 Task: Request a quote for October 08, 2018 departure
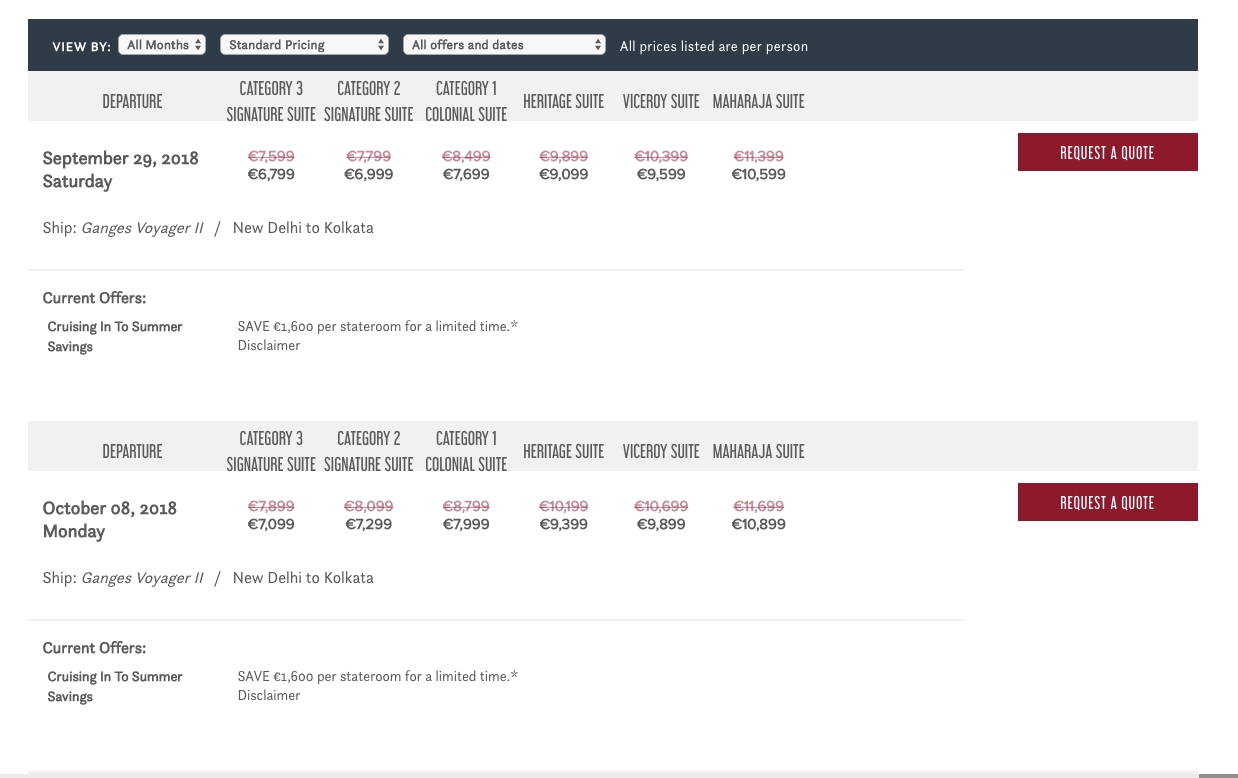click(x=1107, y=502)
